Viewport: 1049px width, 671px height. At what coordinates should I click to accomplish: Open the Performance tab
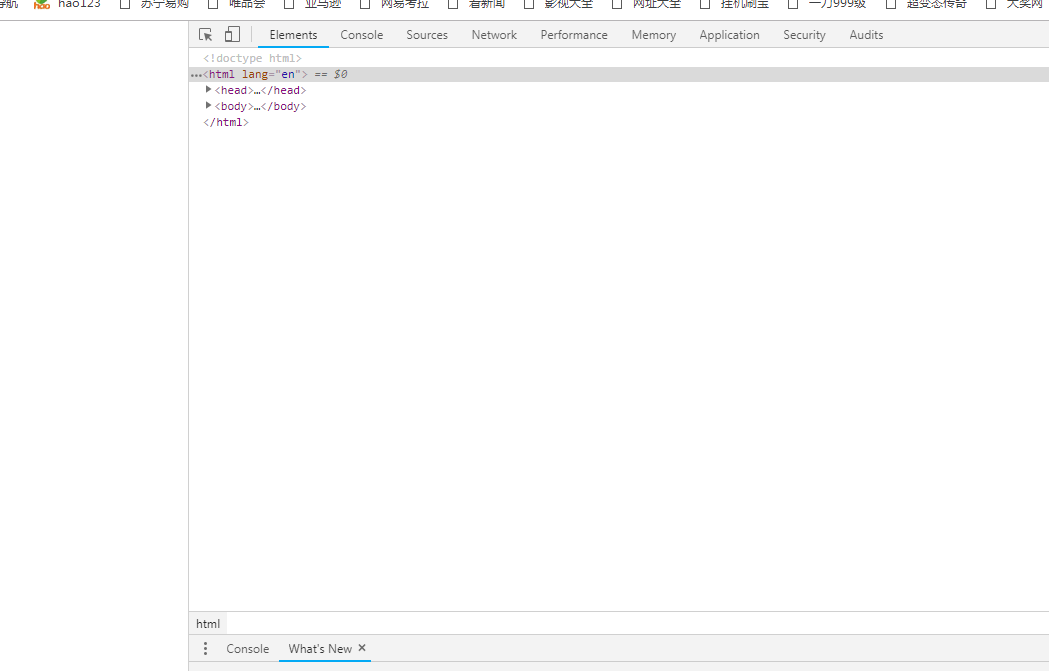click(574, 35)
